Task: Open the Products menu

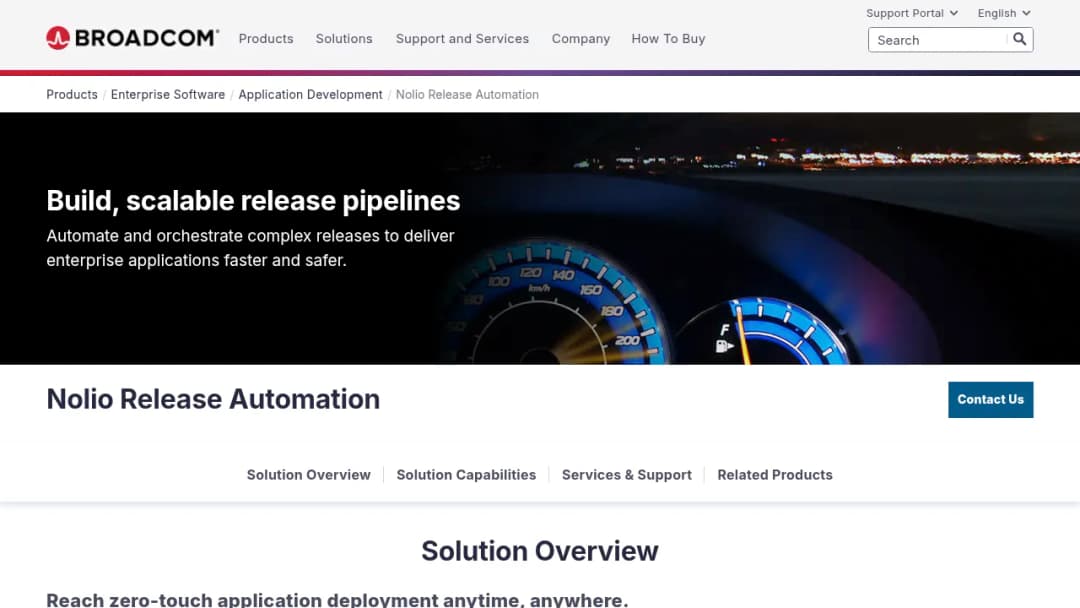Action: [x=266, y=39]
